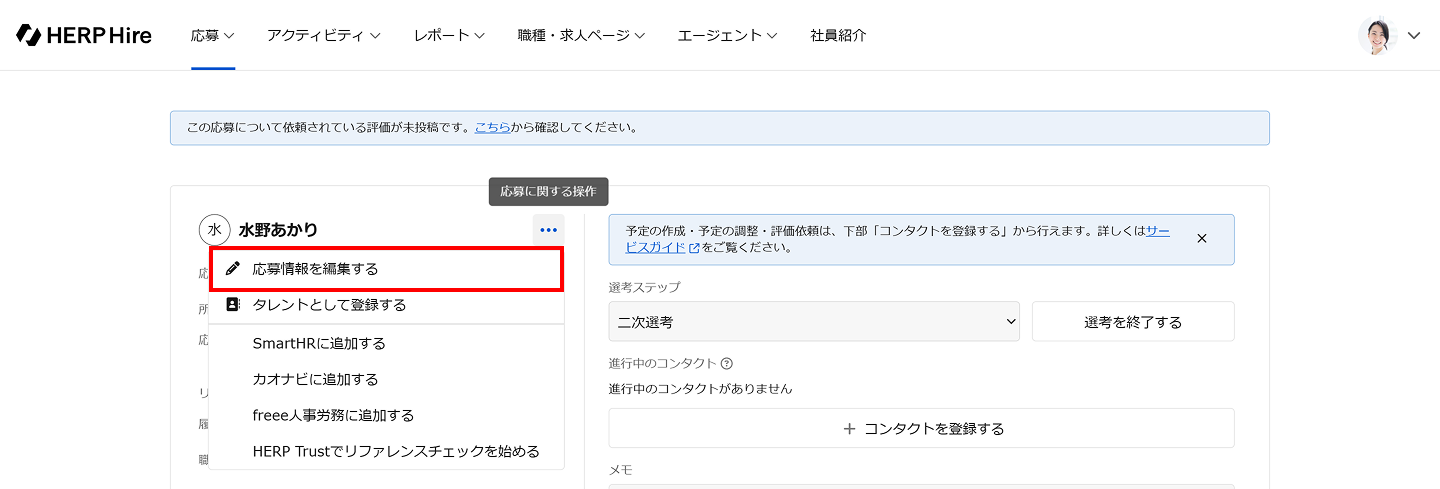This screenshot has height=489, width=1440.
Task: Open the 選考ステップ select box
Action: click(814, 322)
